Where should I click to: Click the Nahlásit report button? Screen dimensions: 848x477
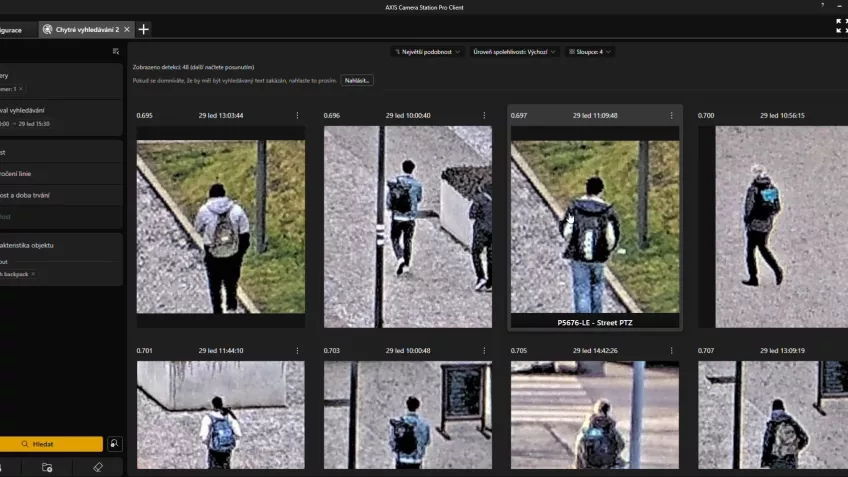pyautogui.click(x=356, y=80)
